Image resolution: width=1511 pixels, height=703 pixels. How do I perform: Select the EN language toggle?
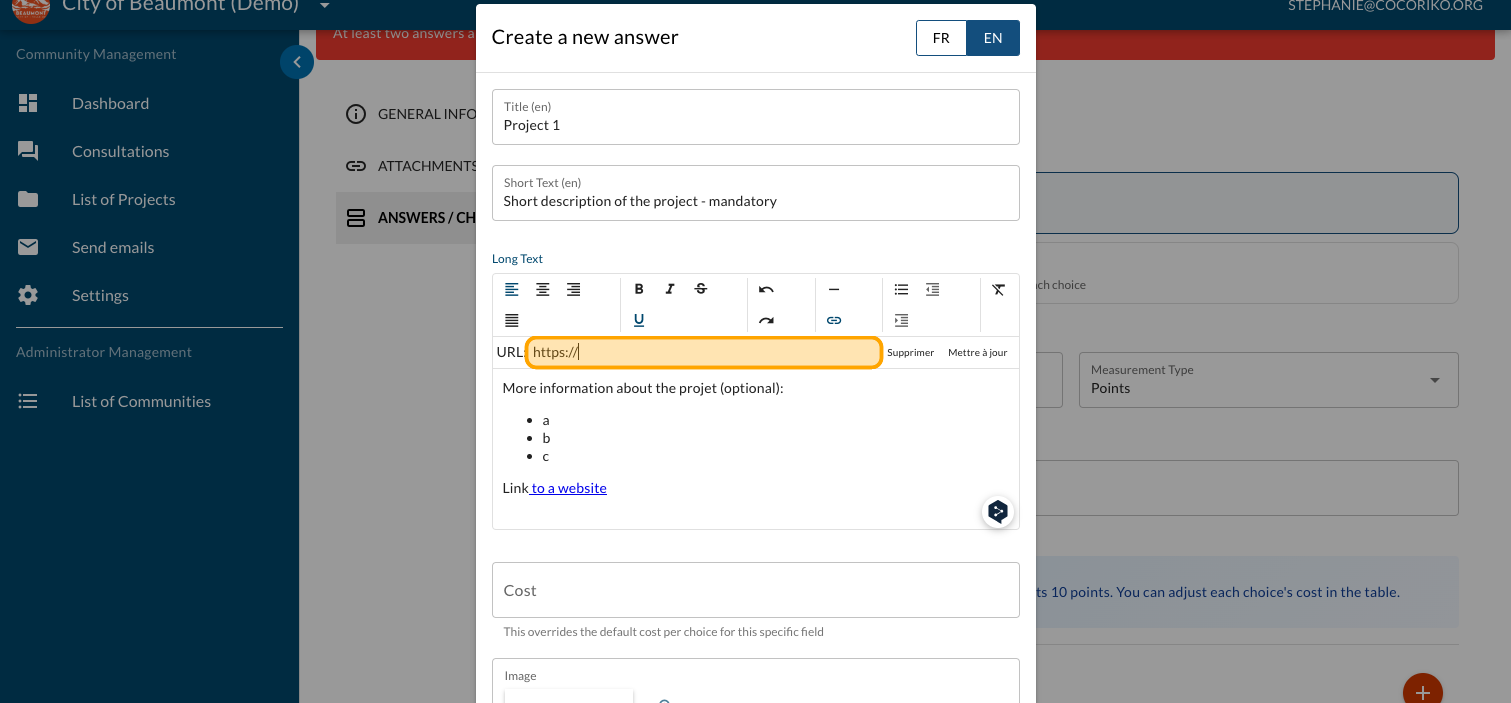(993, 38)
